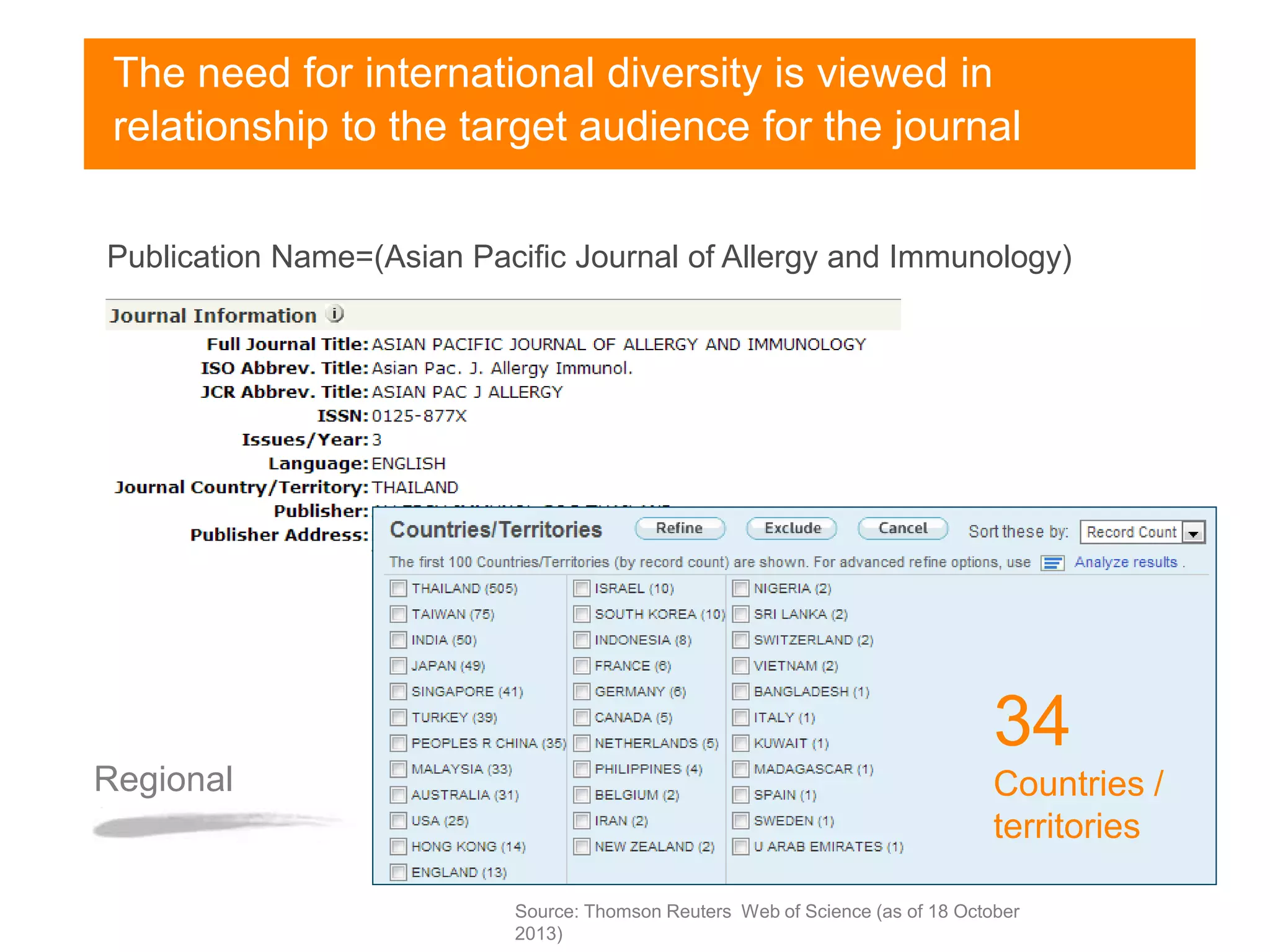Check the VIETNAM (2) checkbox
Image resolution: width=1270 pixels, height=952 pixels.
(x=740, y=666)
